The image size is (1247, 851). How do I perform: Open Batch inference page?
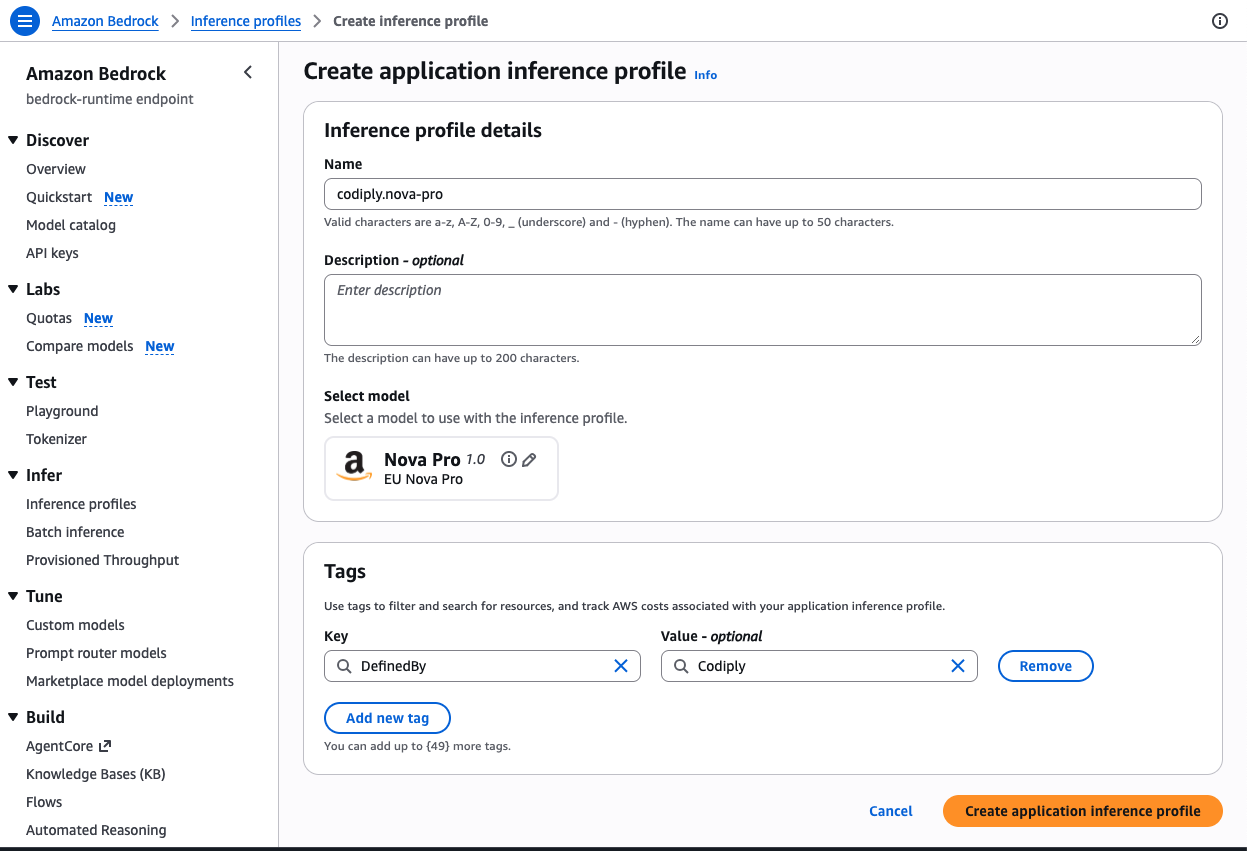[x=75, y=532]
